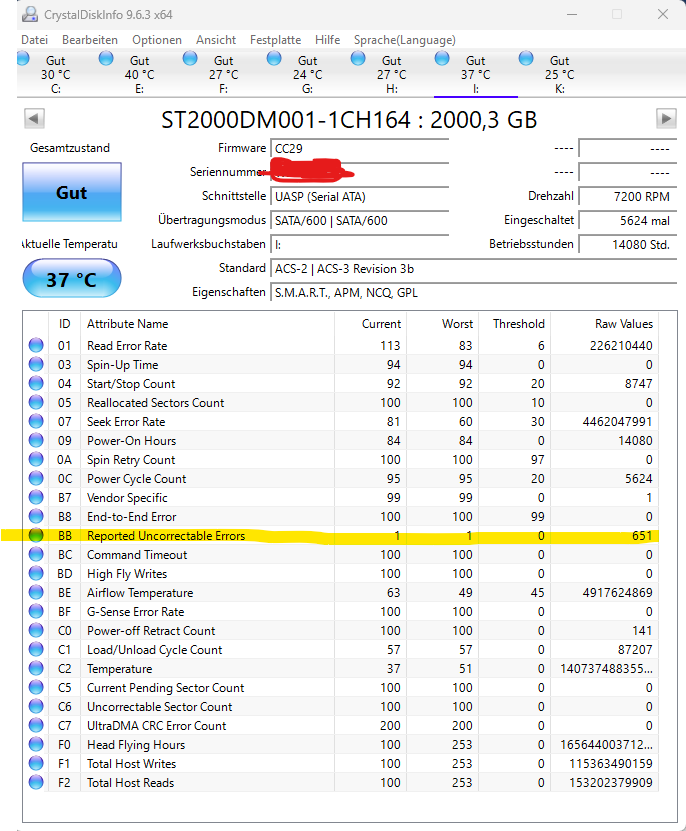This screenshot has height=831, width=686.
Task: Select drive G: status orb
Action: pos(274,58)
